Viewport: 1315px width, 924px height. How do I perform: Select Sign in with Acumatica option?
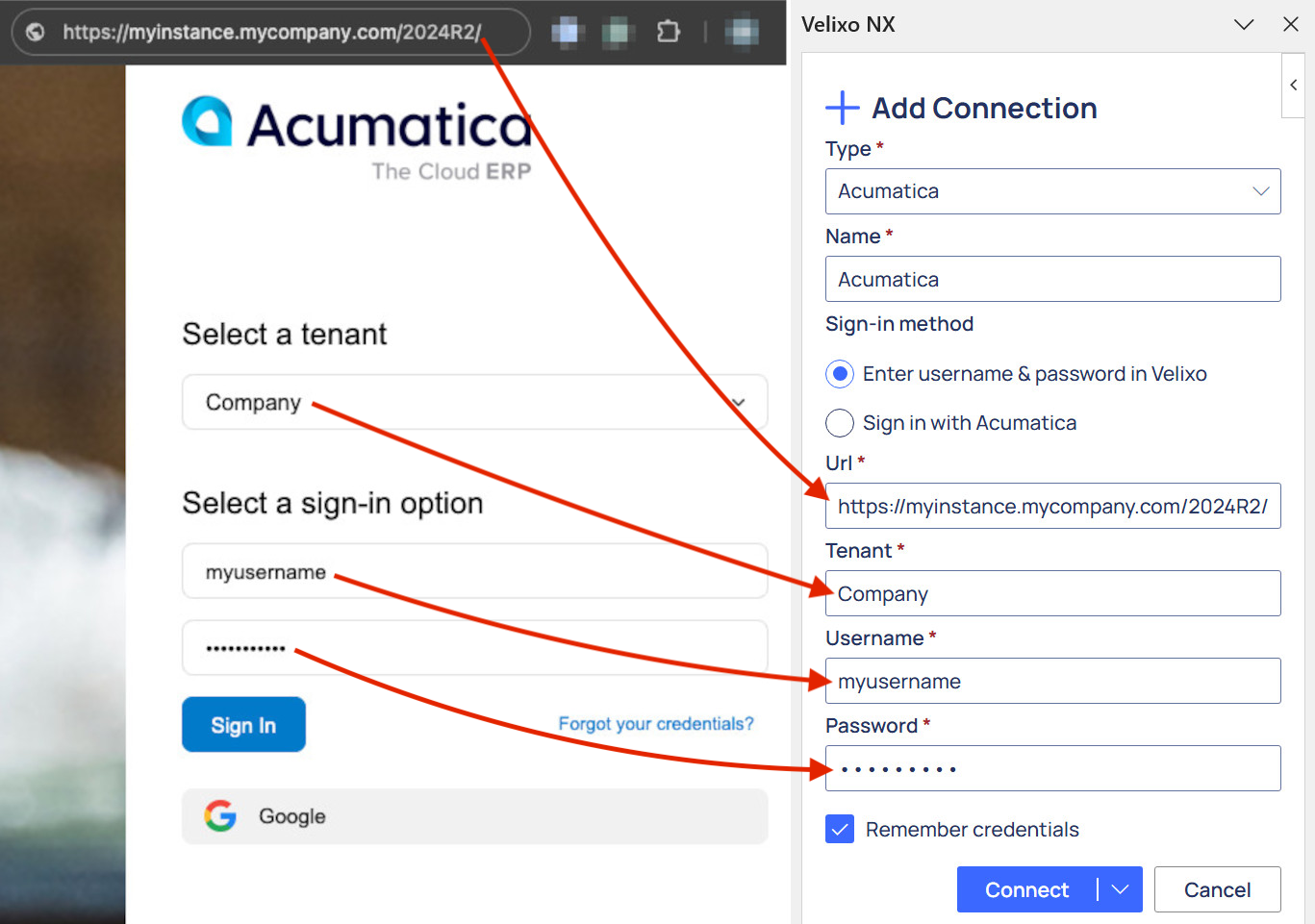click(x=840, y=423)
